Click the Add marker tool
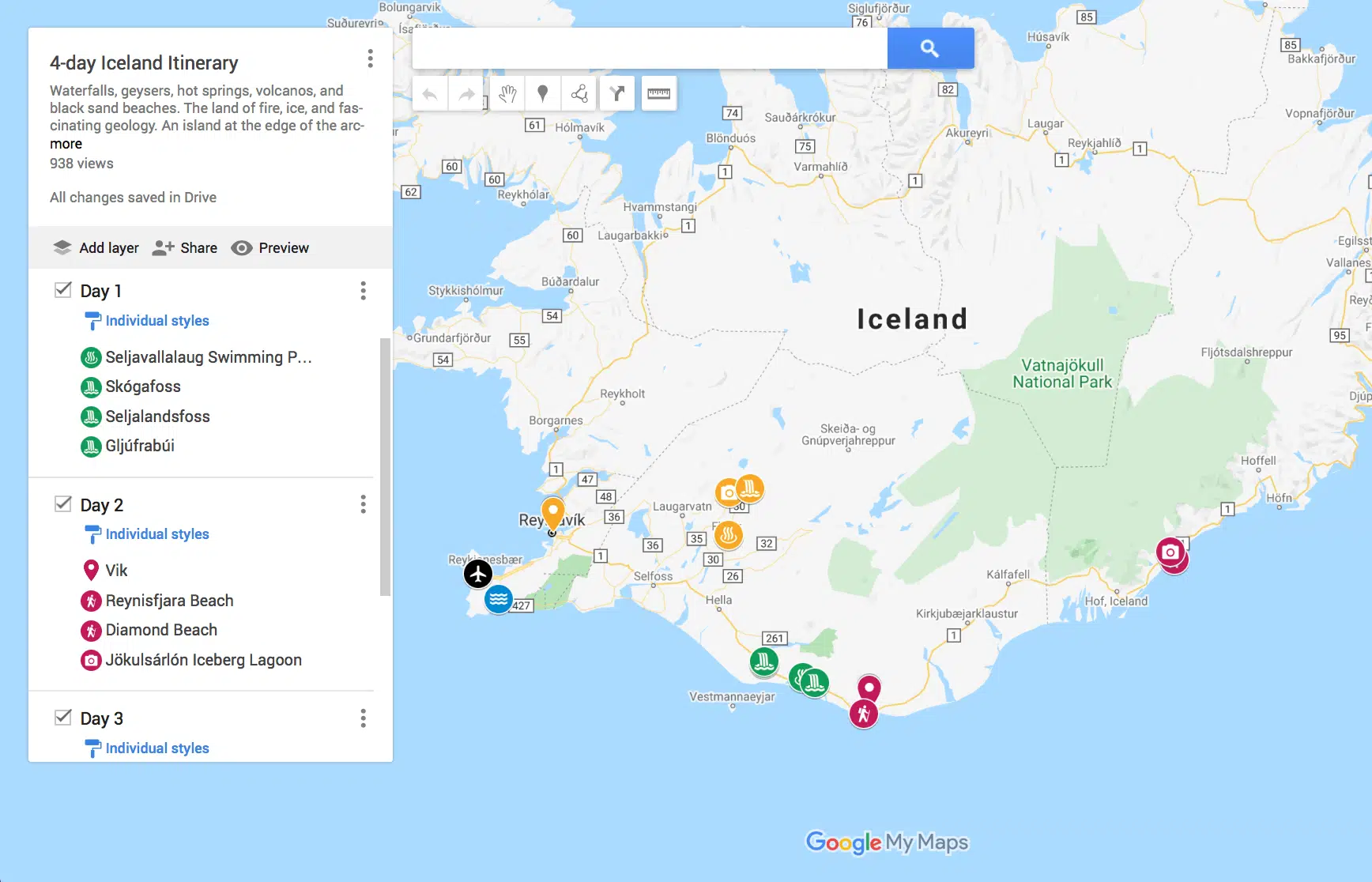Viewport: 1372px width, 882px height. 543,94
